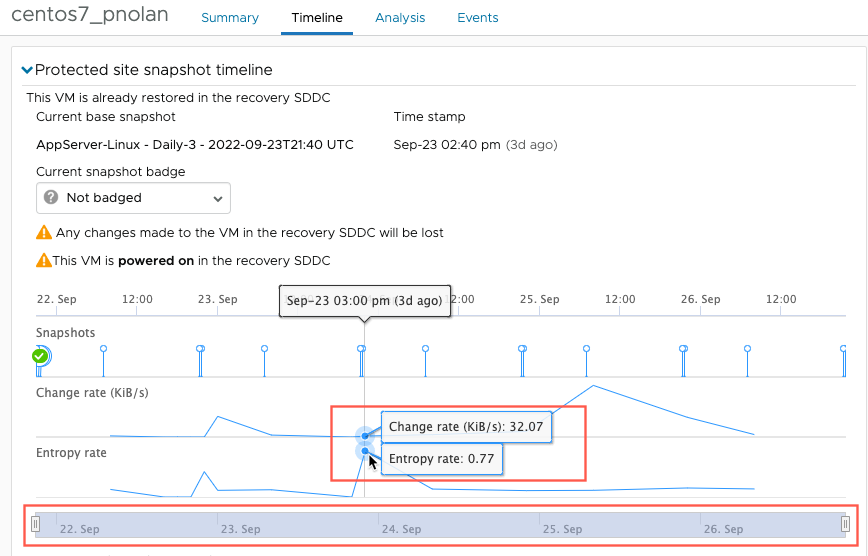Grab right handle of timeline range slider
The image size is (868, 556).
(x=845, y=524)
